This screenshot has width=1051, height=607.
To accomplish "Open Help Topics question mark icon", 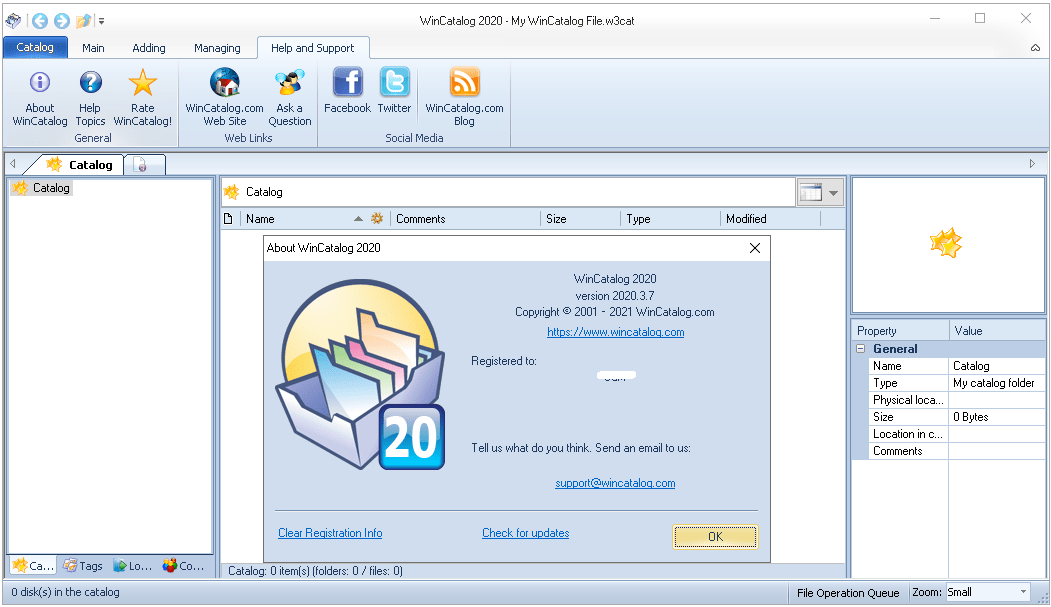I will tap(90, 82).
